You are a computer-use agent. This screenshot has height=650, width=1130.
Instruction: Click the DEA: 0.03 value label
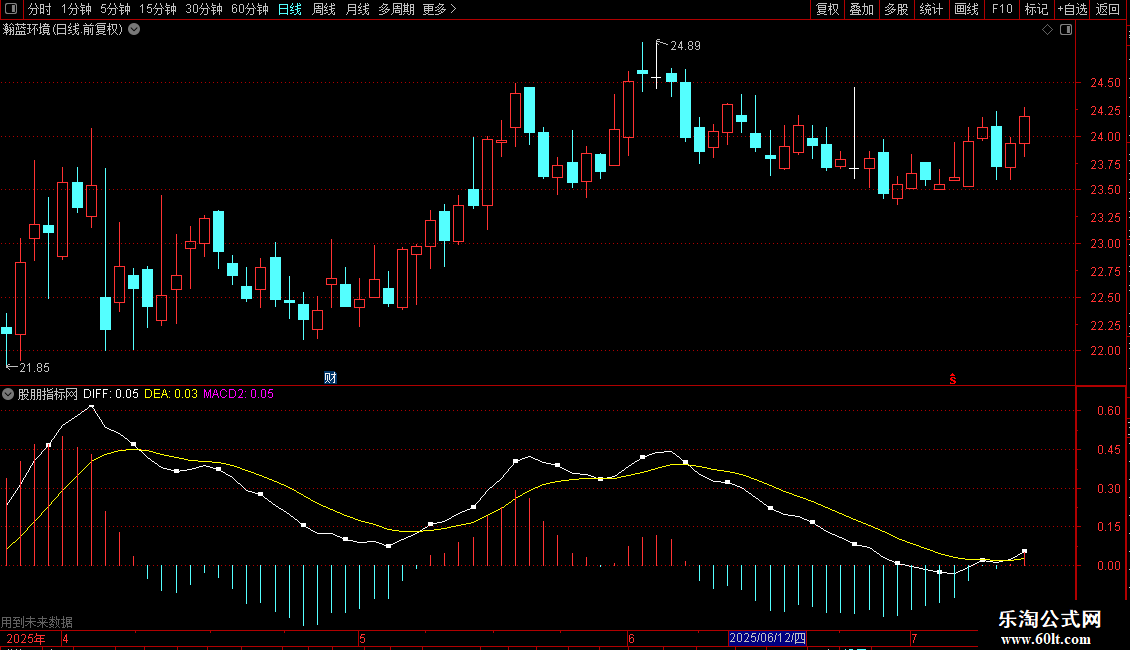pos(171,394)
